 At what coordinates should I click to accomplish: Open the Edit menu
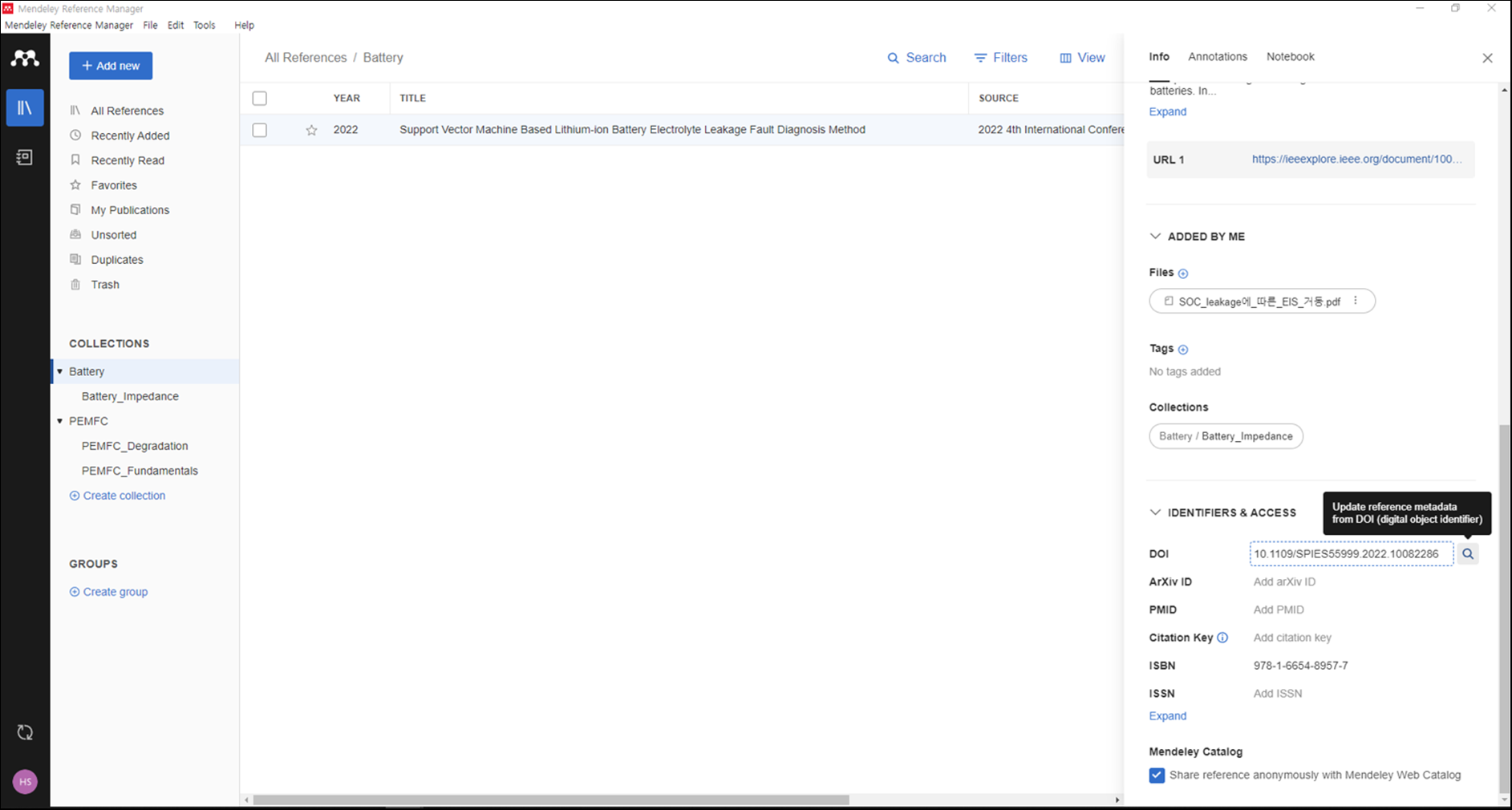click(x=176, y=25)
